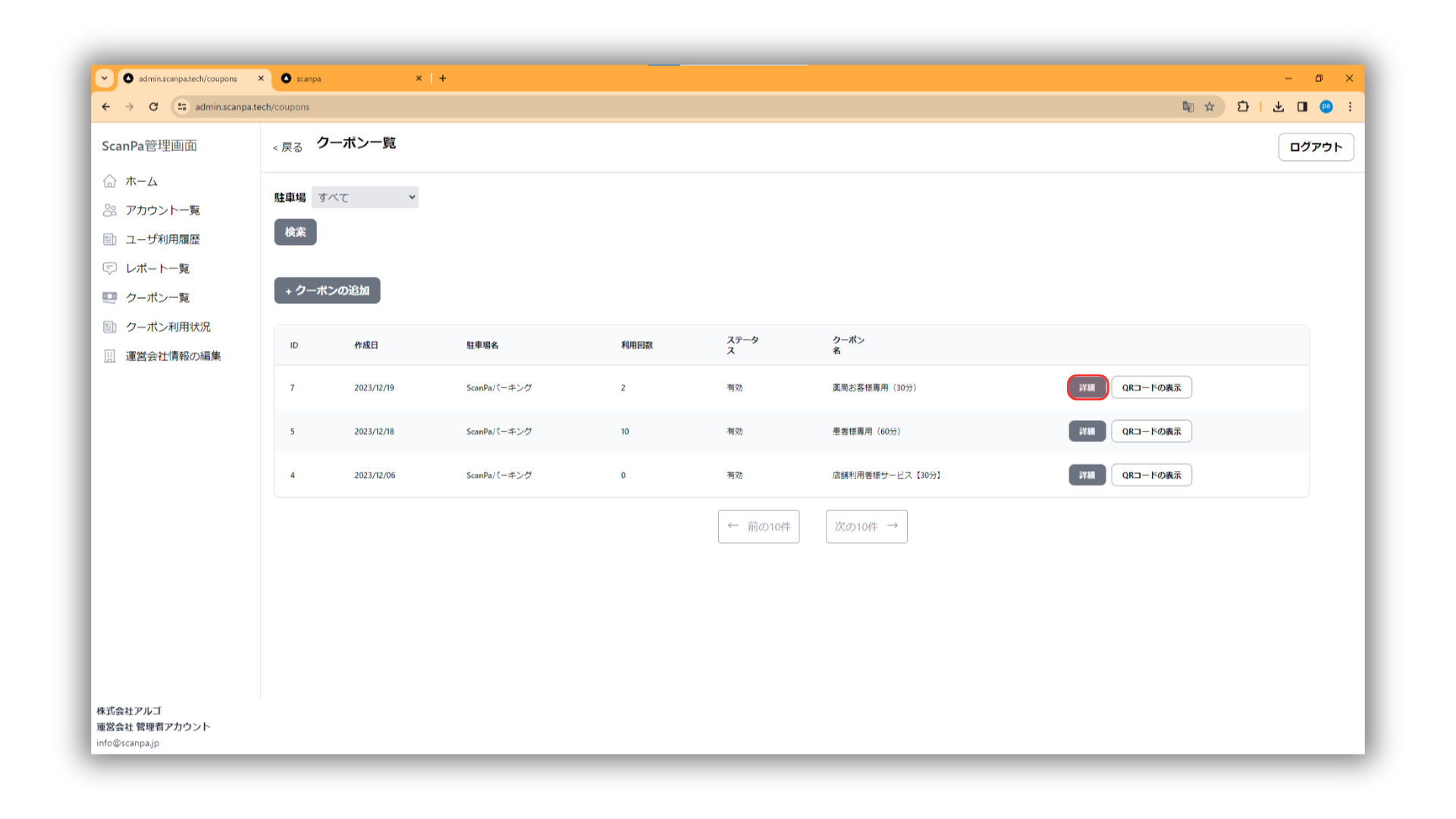The height and width of the screenshot is (819, 1456).
Task: Click the ユーザ利用履歴 history icon
Action: (110, 240)
